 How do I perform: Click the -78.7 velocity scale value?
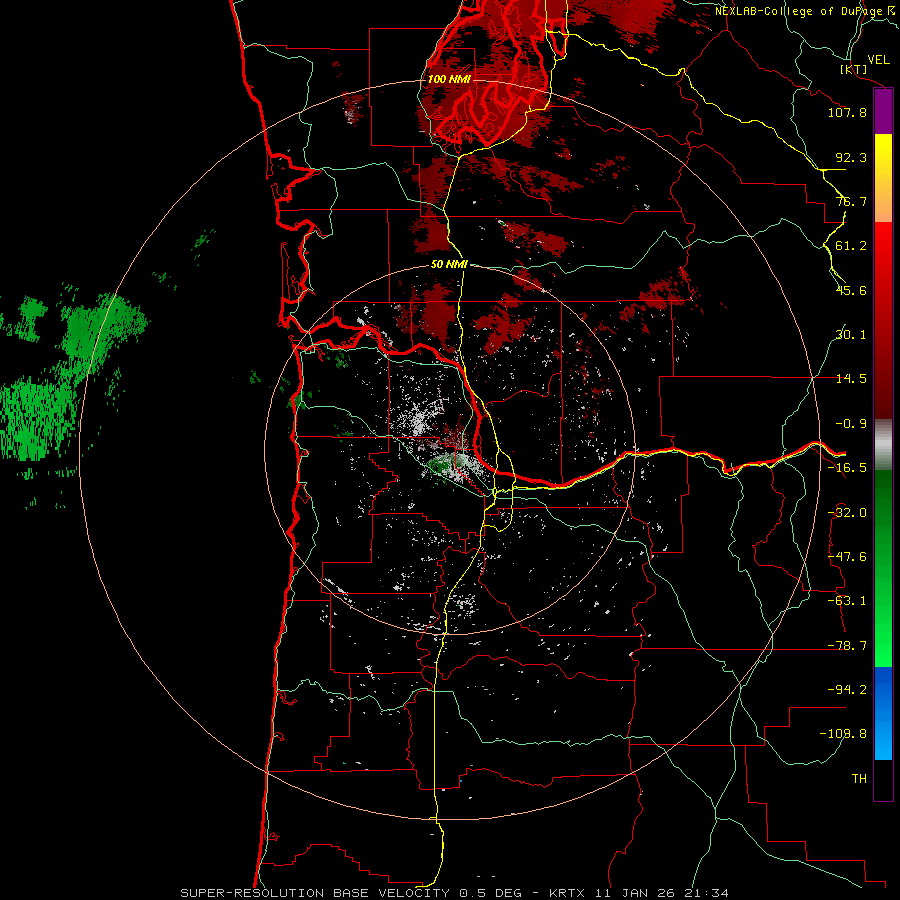(847, 646)
